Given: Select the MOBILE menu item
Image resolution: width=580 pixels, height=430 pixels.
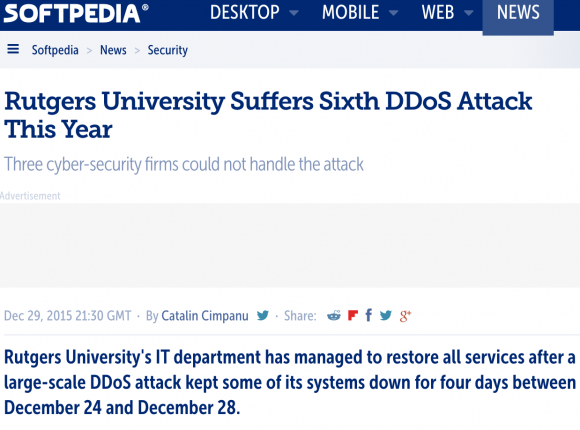Looking at the screenshot, I should click(350, 13).
